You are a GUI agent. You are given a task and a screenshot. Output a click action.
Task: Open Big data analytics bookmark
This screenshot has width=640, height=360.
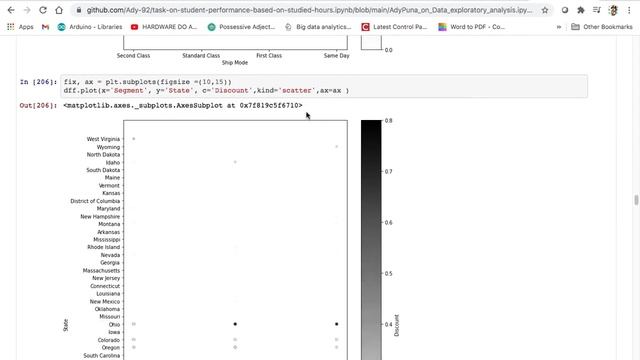318,27
